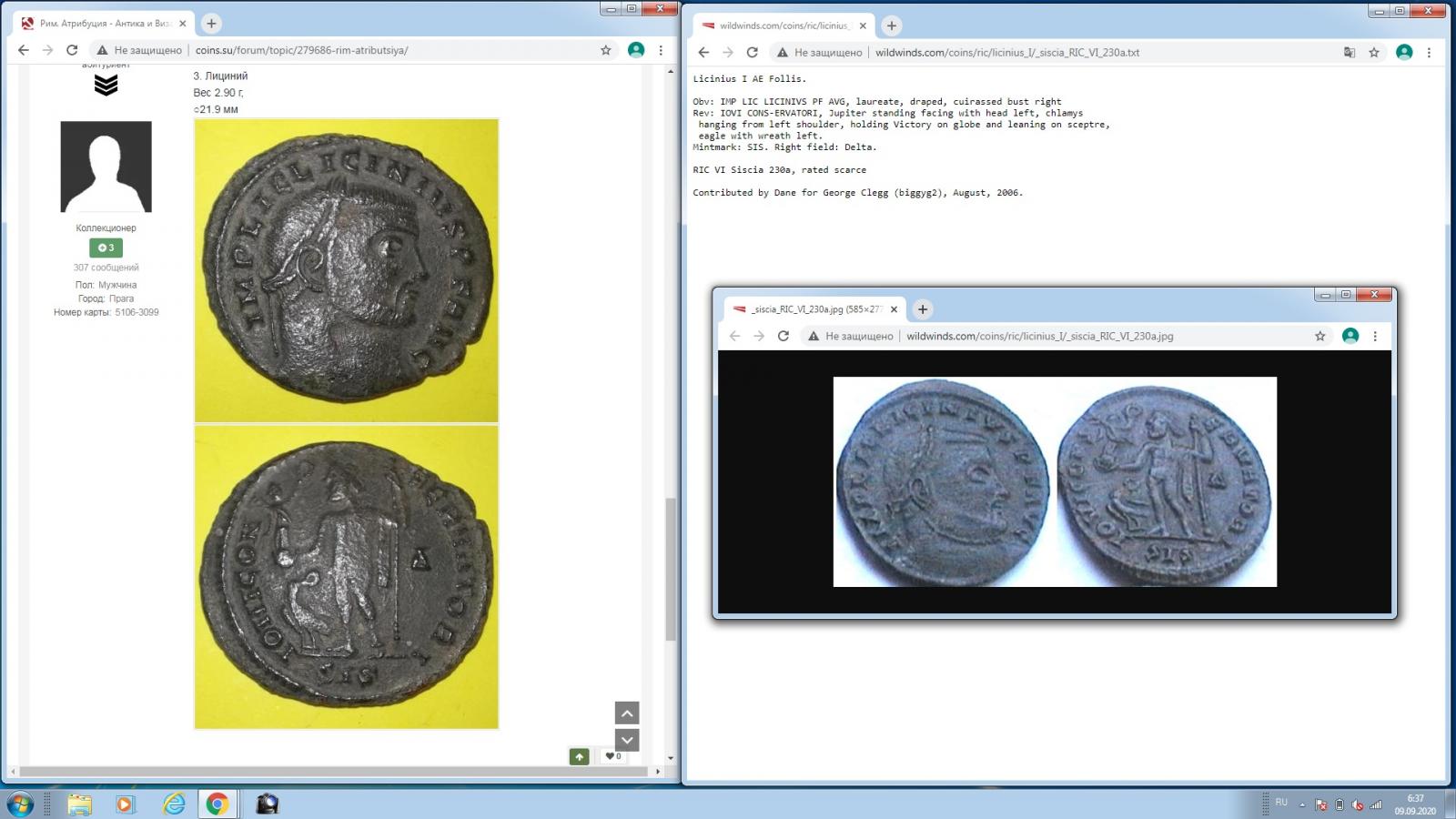This screenshot has width=1456, height=819.
Task: Open Chrome menu in the jpg image window
Action: [1375, 336]
